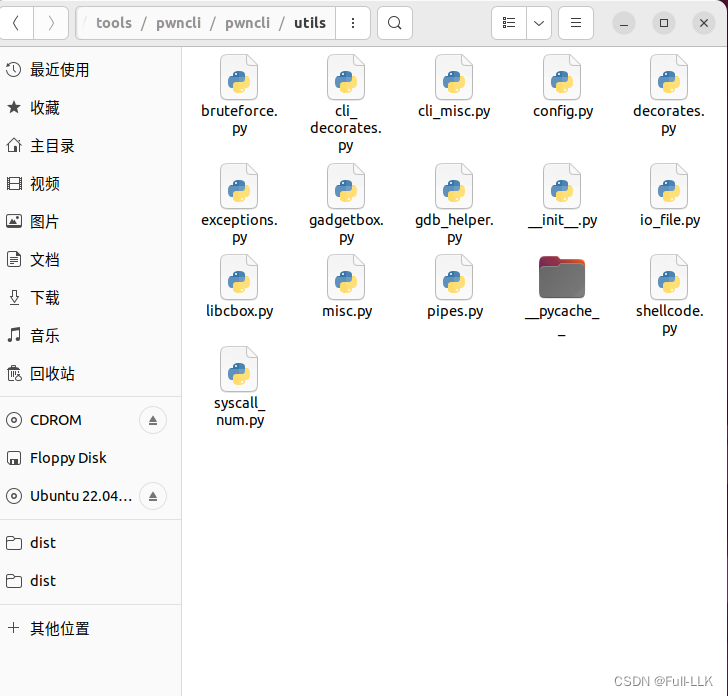The width and height of the screenshot is (728, 696).
Task: Open path bar options menu
Action: pyautogui.click(x=353, y=23)
